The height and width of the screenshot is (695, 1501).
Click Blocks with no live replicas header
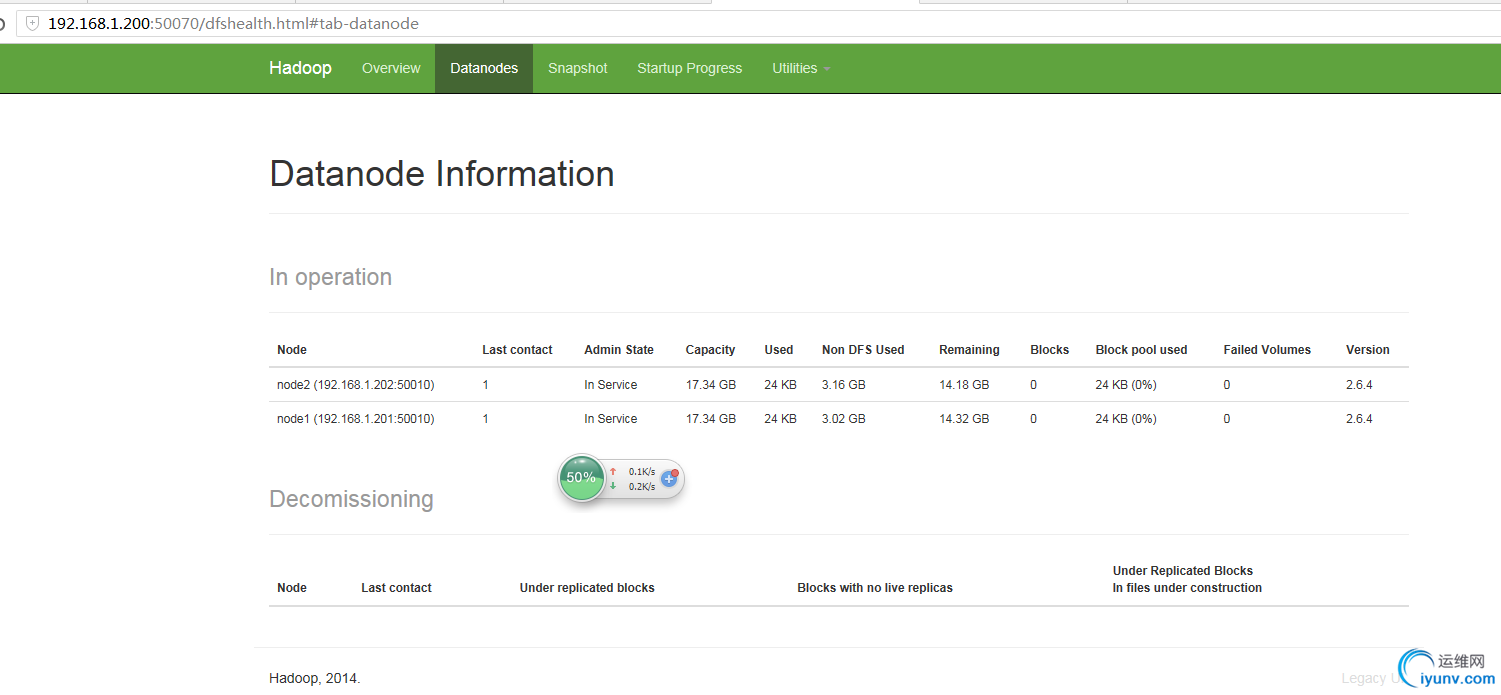(875, 588)
